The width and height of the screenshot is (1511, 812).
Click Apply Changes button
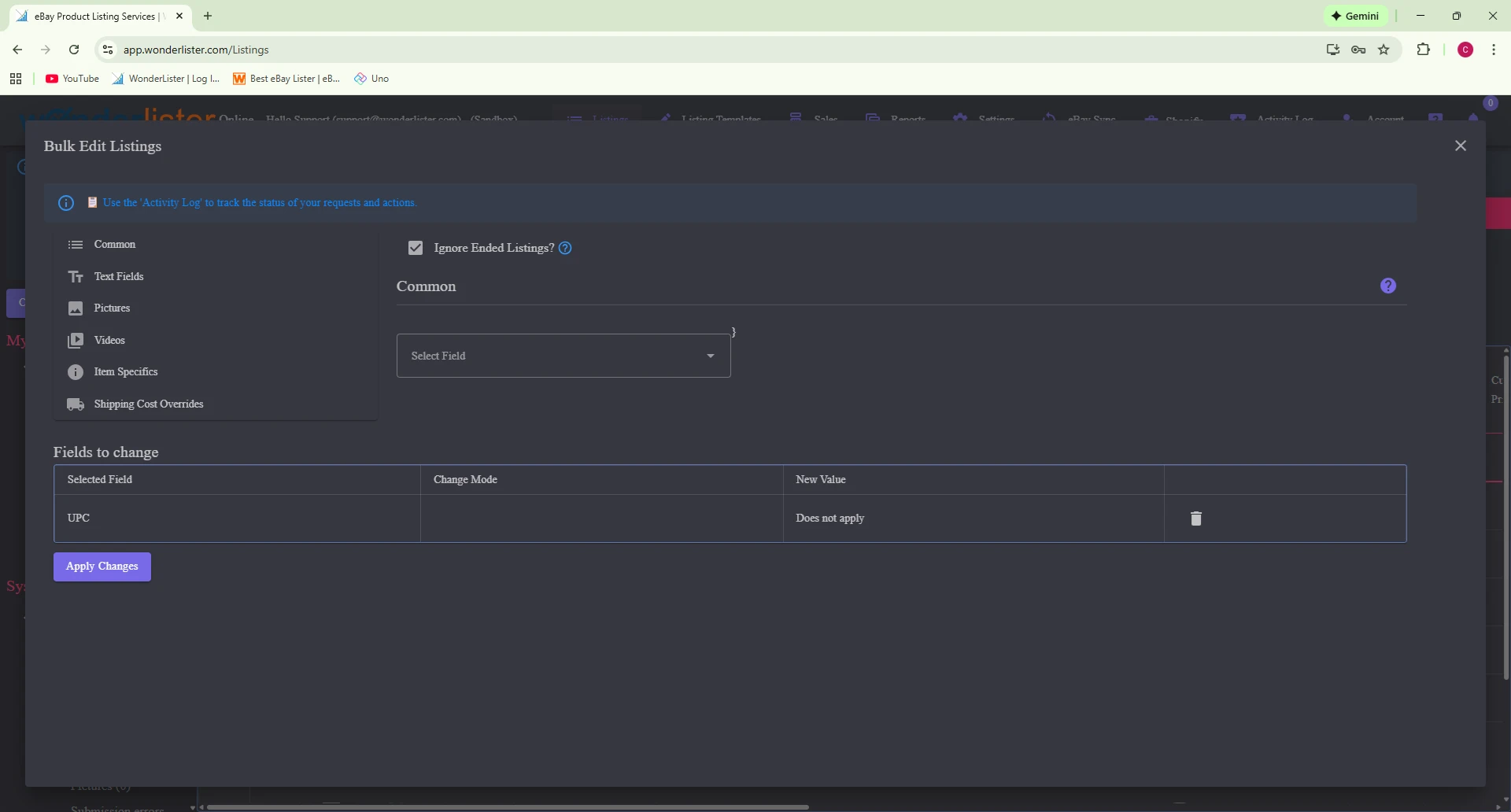click(x=102, y=567)
